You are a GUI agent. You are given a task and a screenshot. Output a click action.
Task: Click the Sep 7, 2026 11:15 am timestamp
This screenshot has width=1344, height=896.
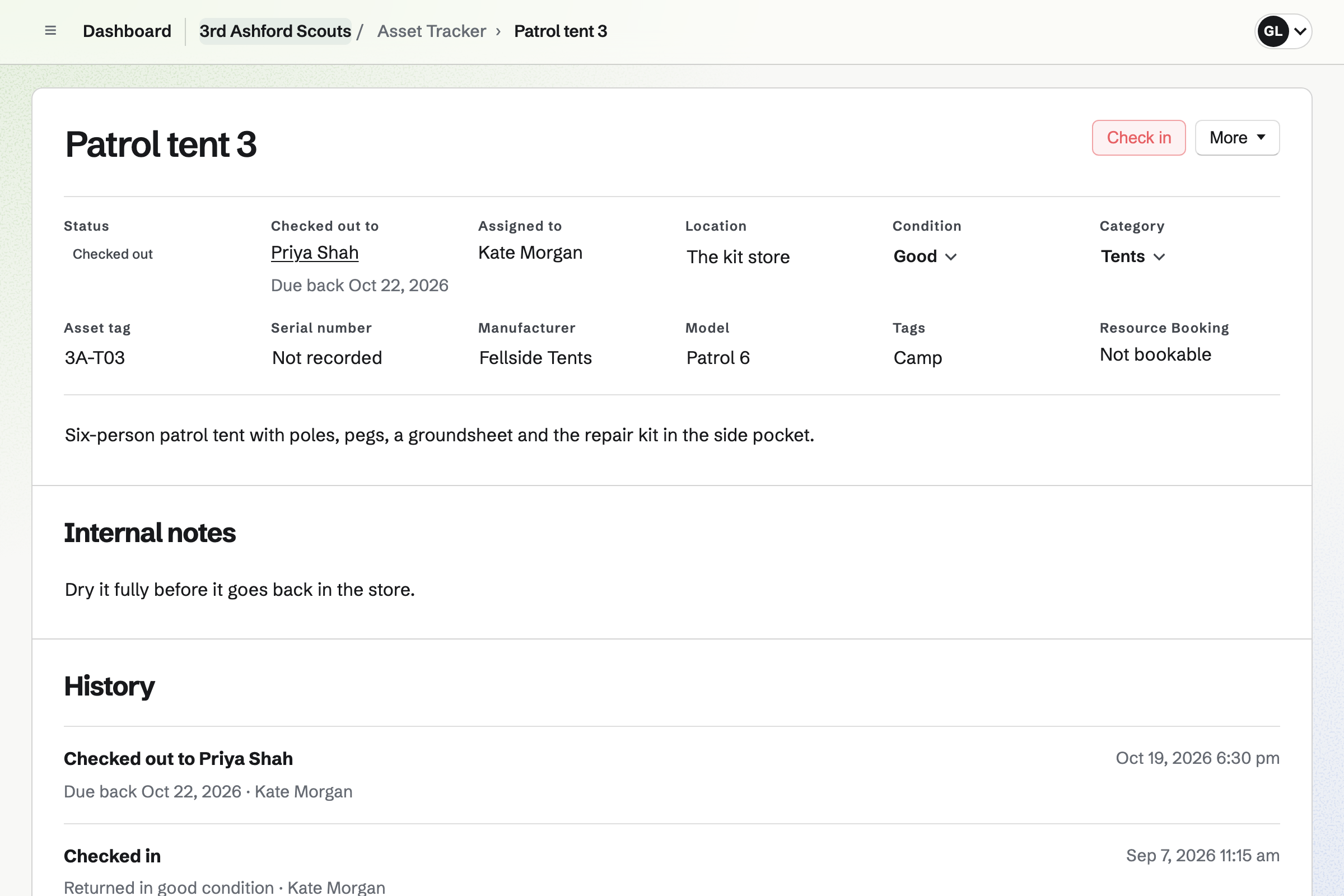coord(1203,856)
